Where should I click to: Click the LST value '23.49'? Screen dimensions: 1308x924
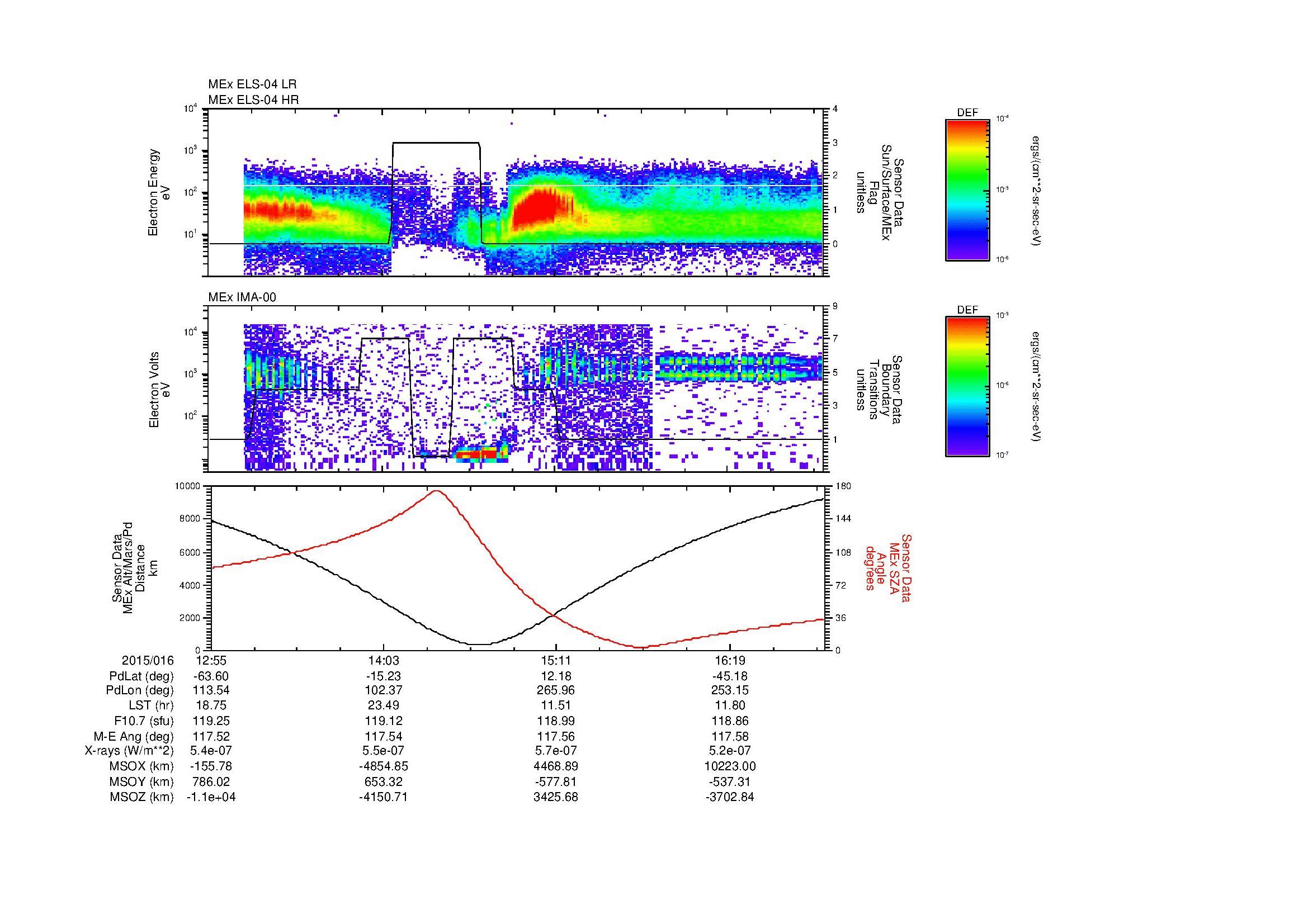384,706
